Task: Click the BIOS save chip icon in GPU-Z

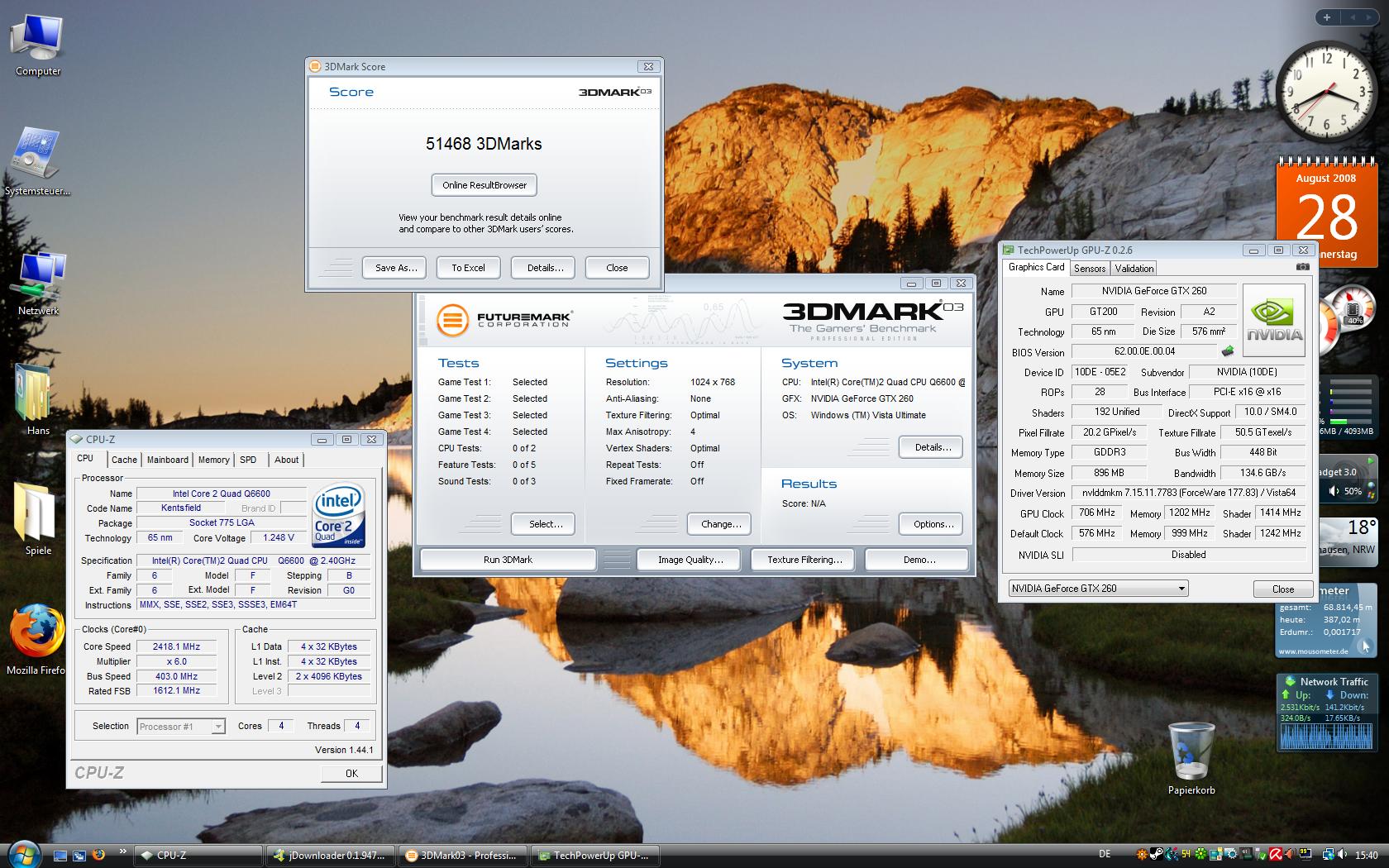Action: [x=1228, y=351]
